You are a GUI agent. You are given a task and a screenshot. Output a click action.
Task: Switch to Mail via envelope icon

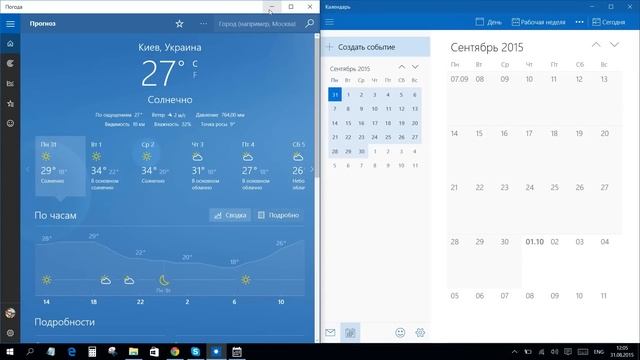coord(330,333)
